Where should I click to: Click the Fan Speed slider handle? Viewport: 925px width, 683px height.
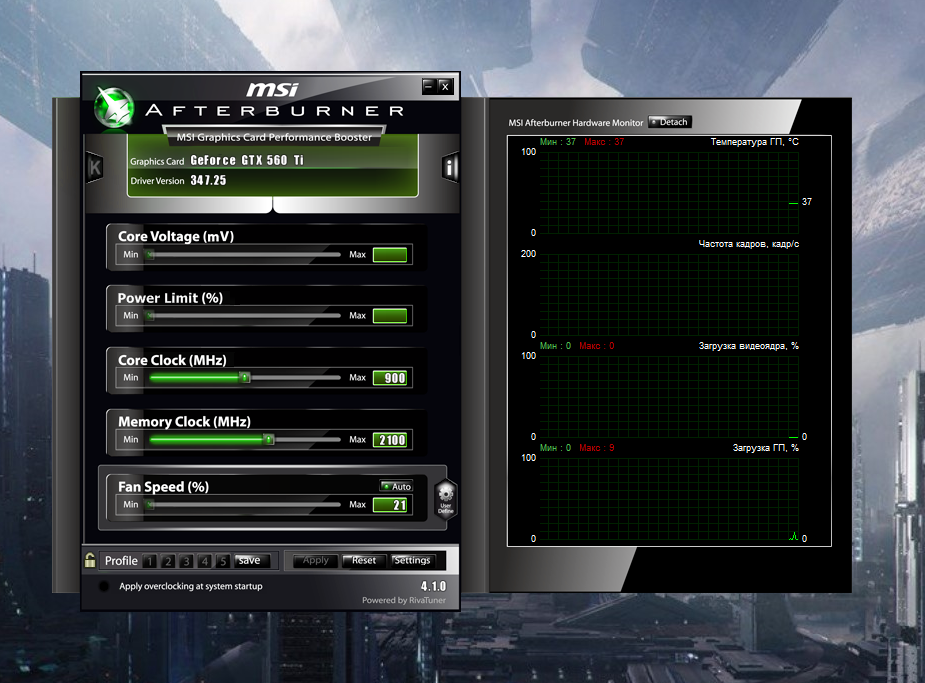150,504
